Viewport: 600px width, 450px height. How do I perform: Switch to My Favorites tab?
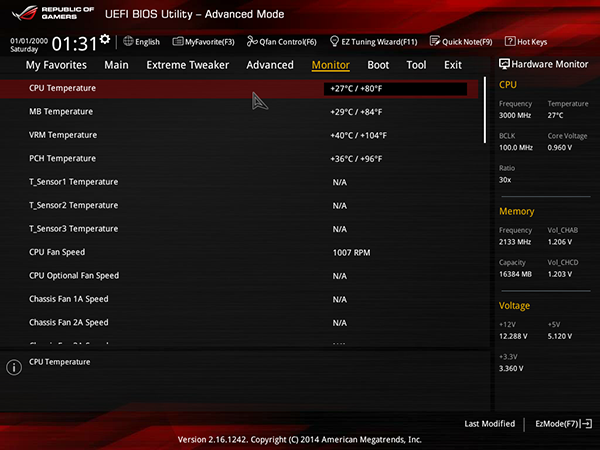coord(56,65)
